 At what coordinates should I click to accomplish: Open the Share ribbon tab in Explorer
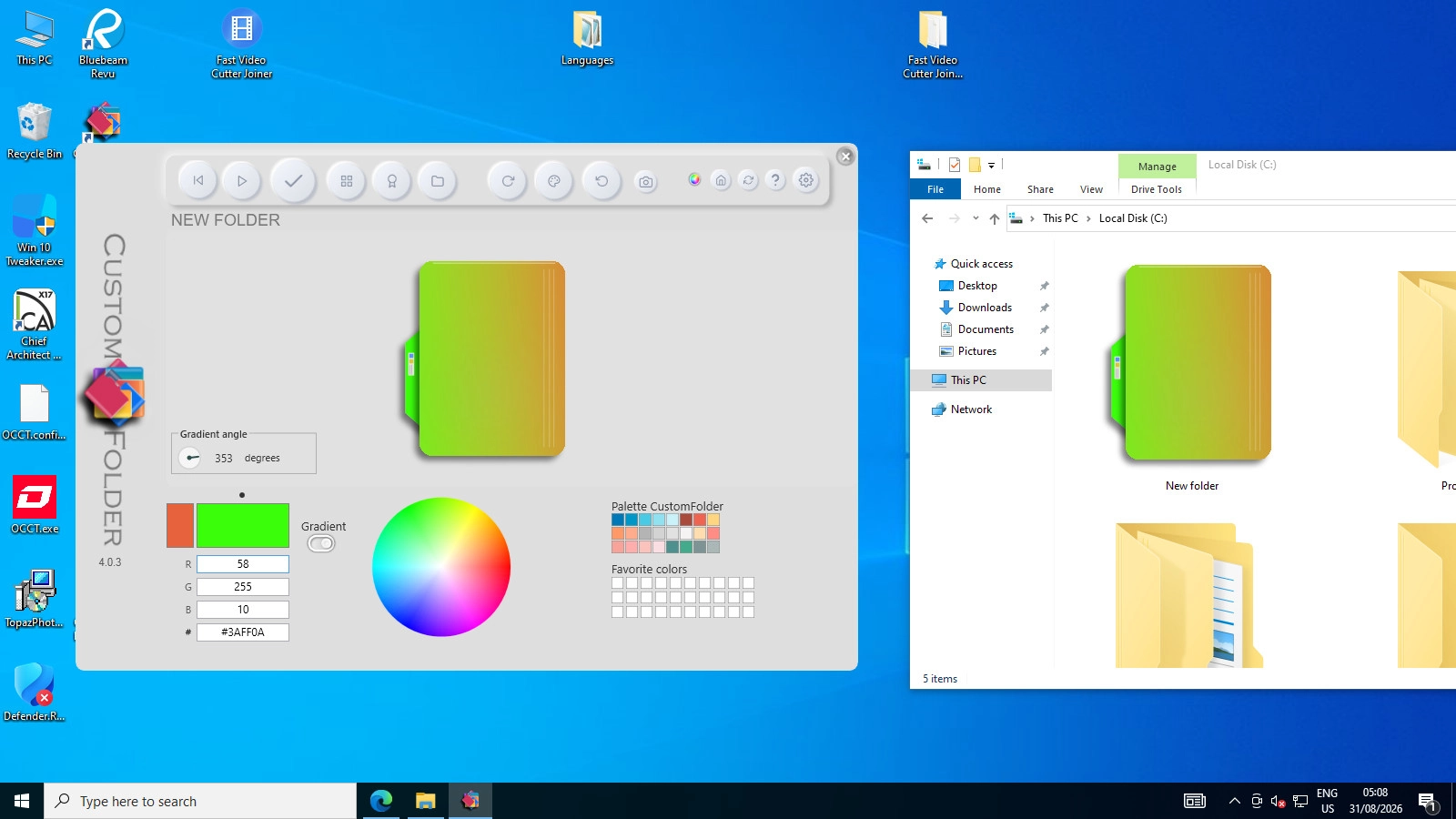pos(1040,189)
